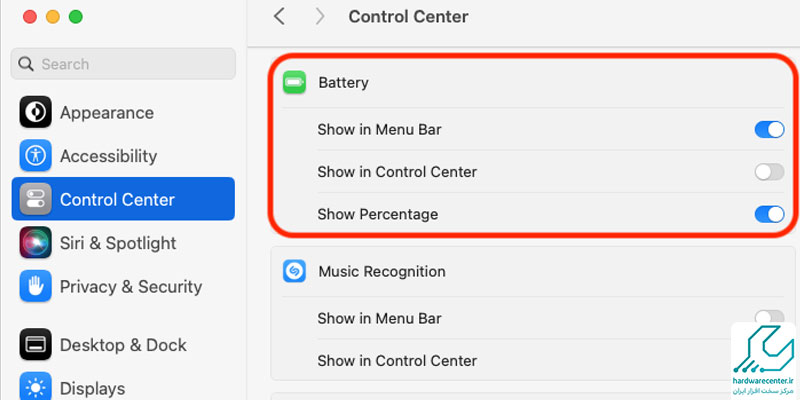The height and width of the screenshot is (400, 800).
Task: Disable Battery Show in Menu Bar toggle
Action: click(x=769, y=130)
